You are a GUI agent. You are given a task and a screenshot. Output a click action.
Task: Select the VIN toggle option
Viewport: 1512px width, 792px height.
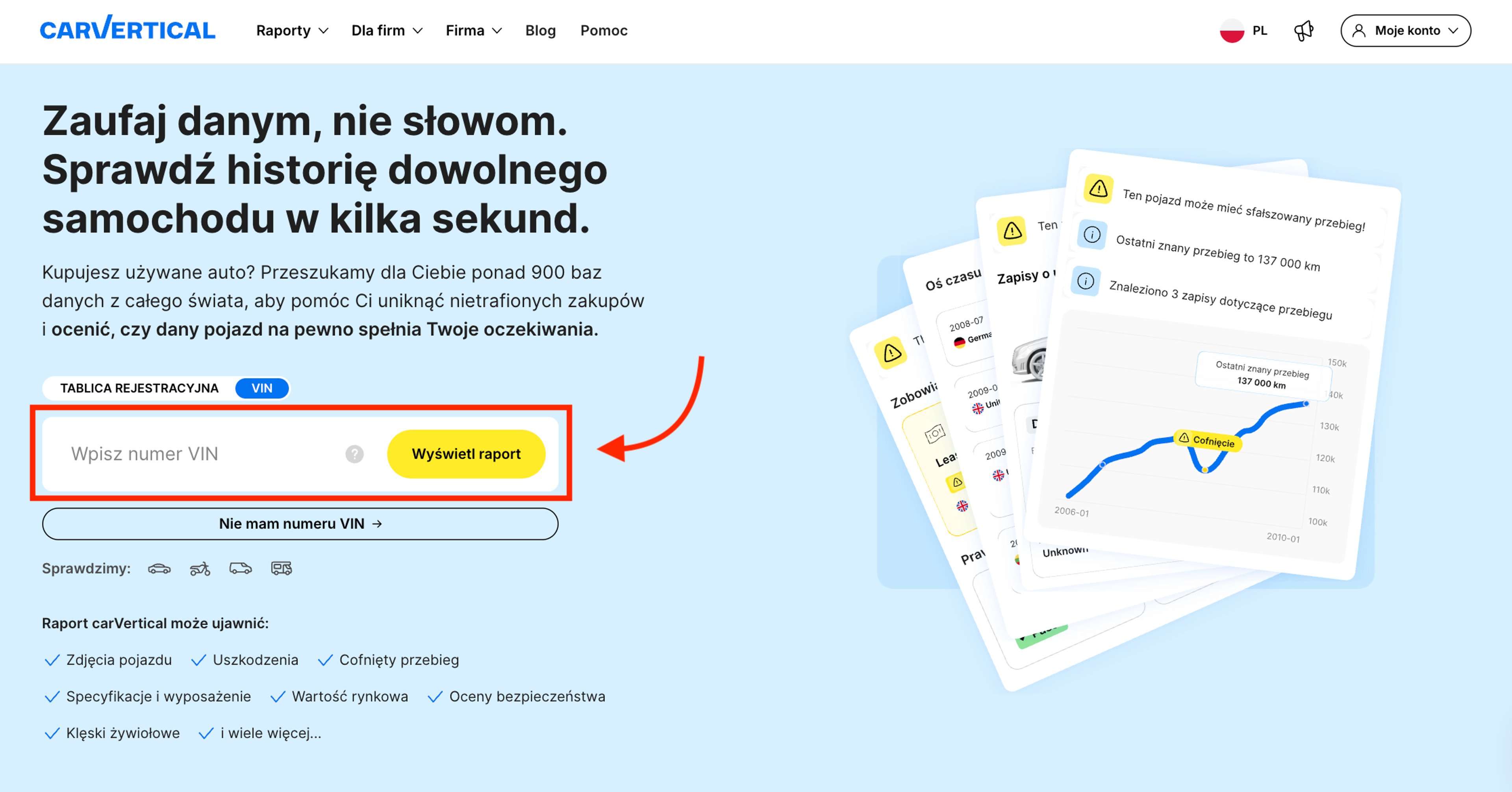point(262,389)
